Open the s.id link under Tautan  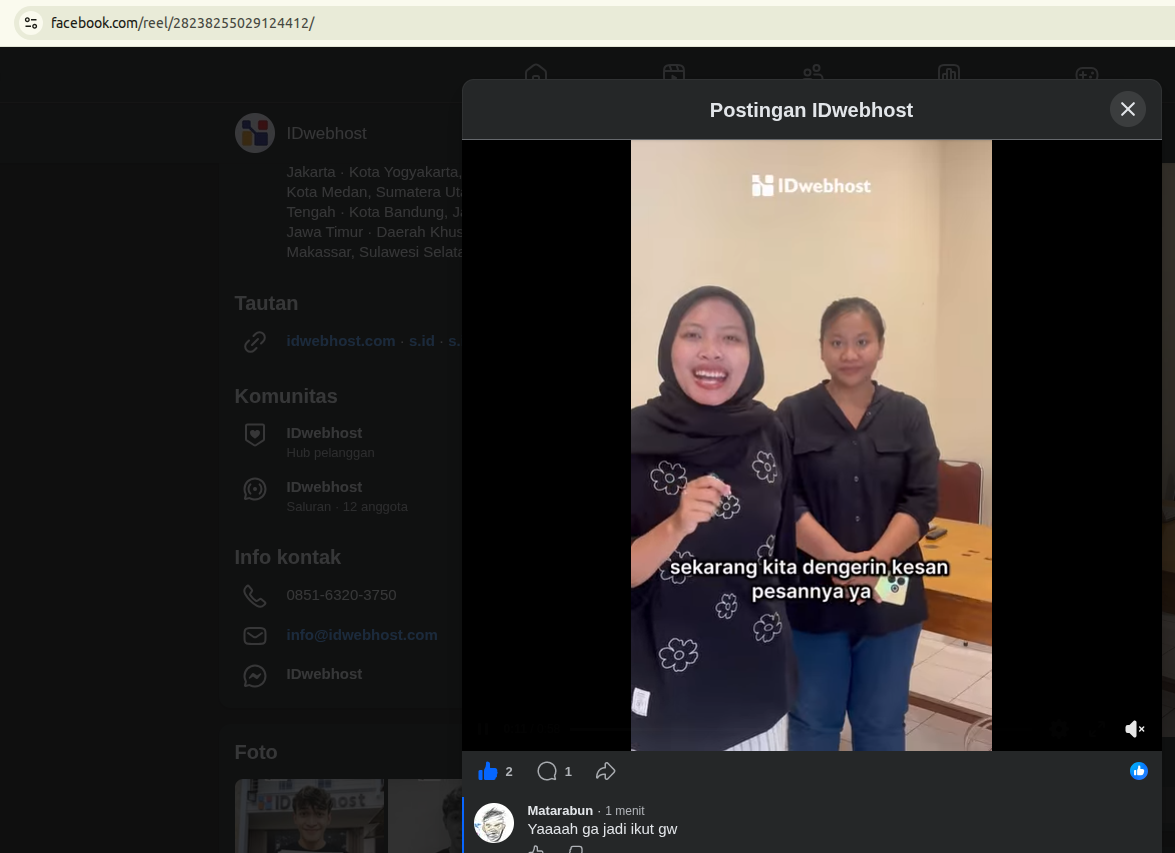(421, 341)
